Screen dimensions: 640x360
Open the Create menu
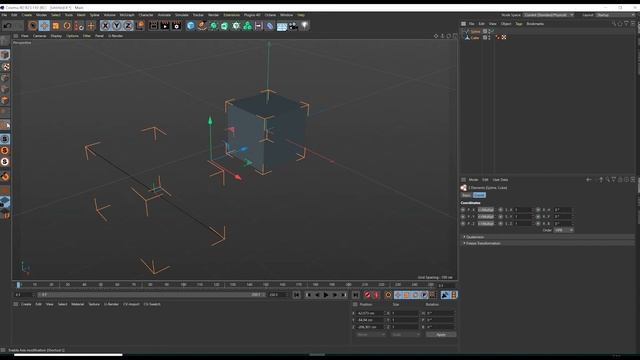[27, 15]
